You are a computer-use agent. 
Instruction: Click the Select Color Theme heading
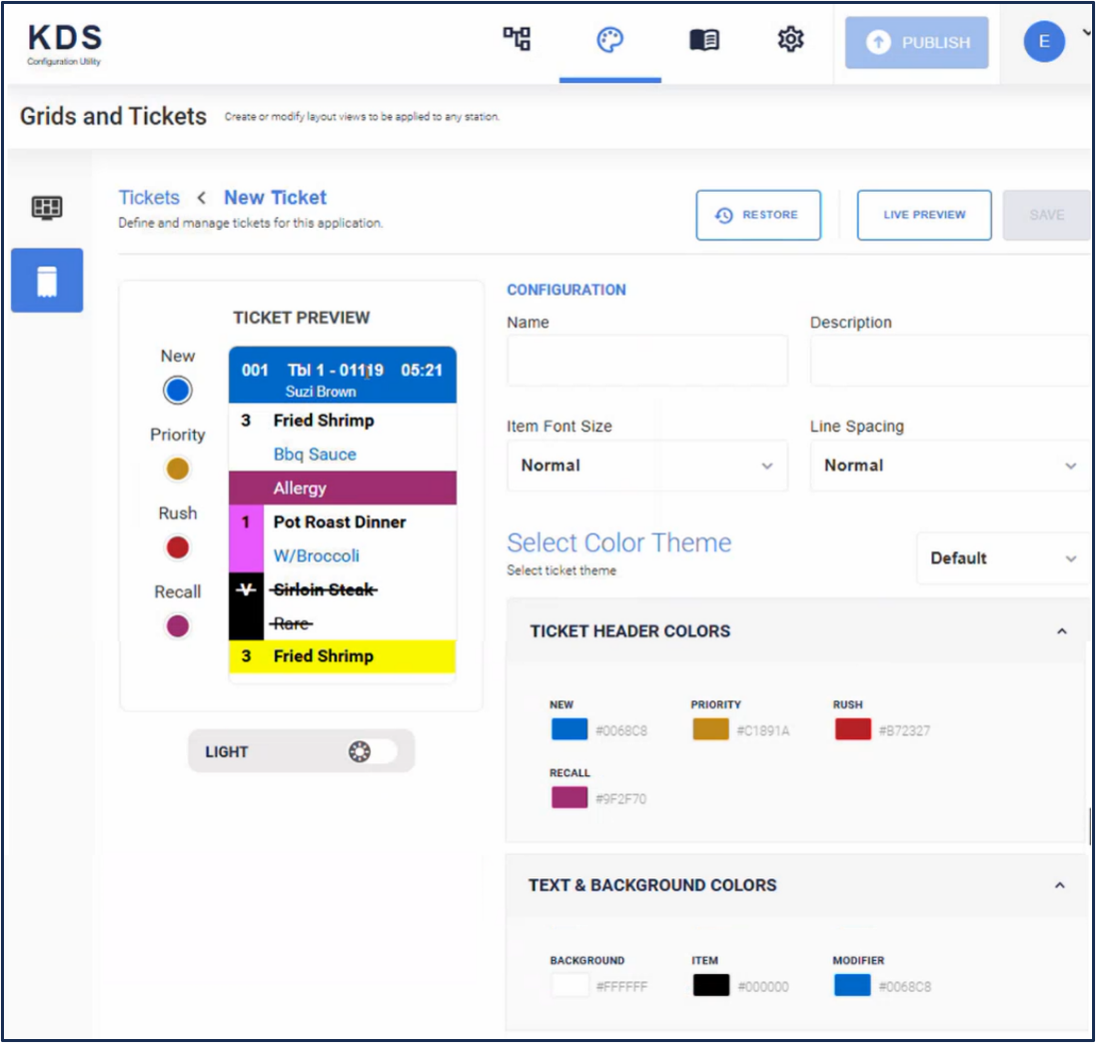[619, 543]
